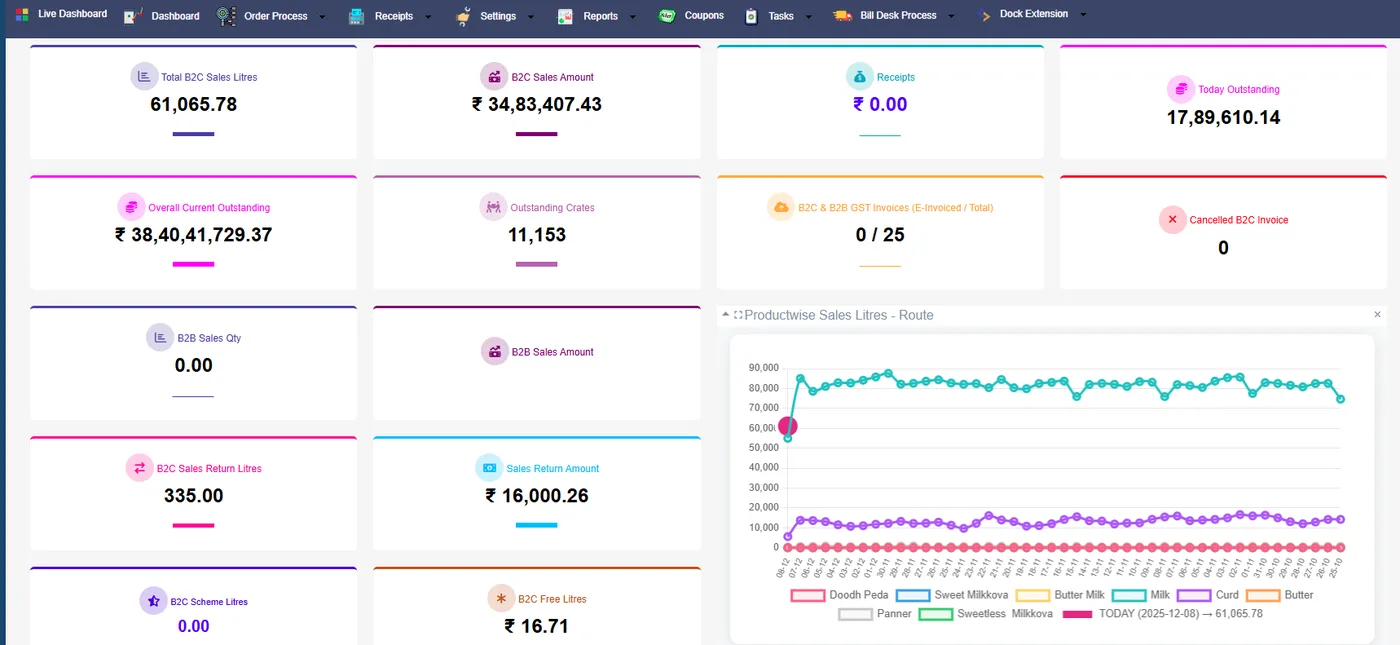
Task: Open the Order Process dropdown arrow
Action: point(322,17)
